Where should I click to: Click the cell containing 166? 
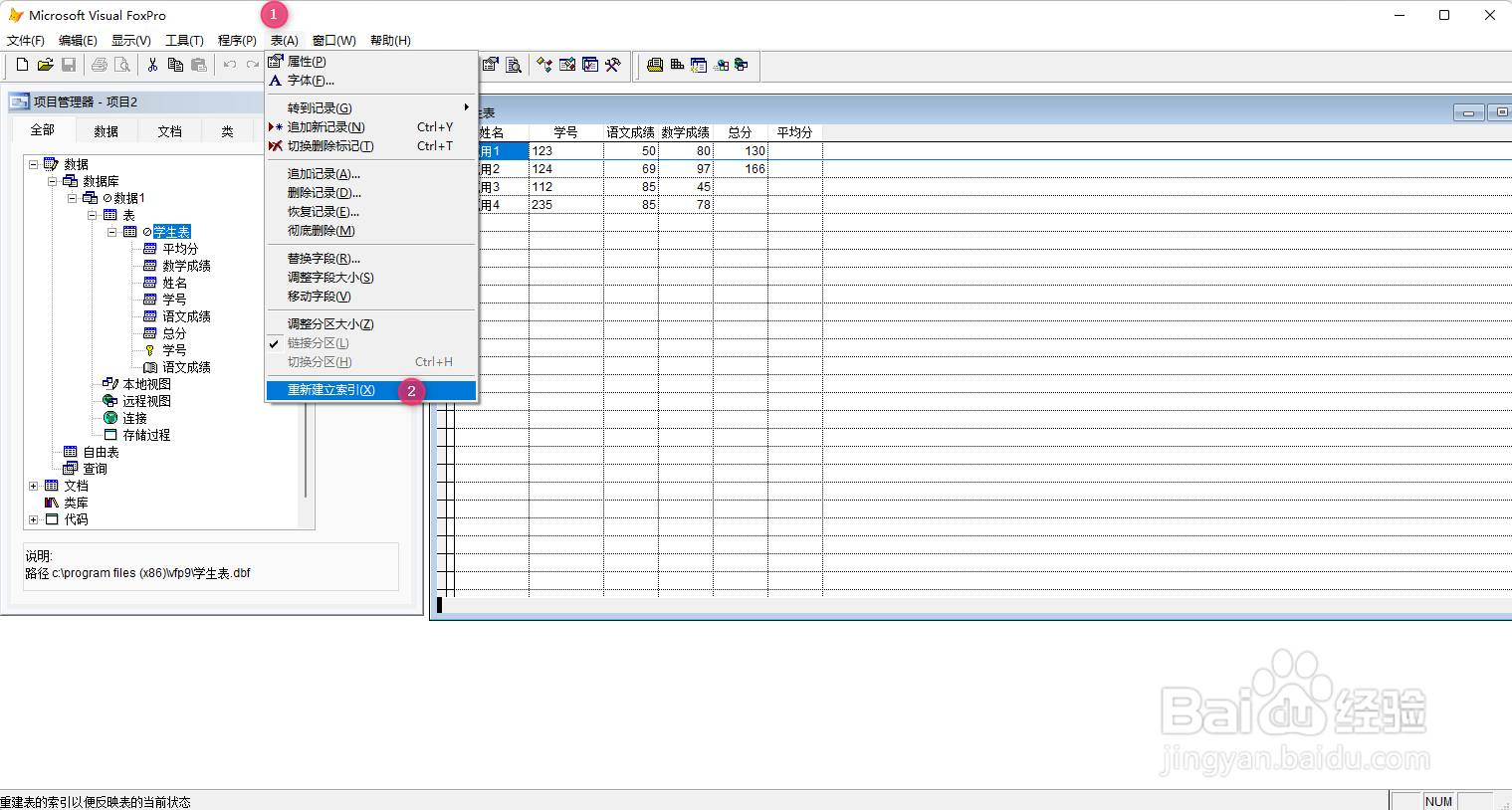click(x=741, y=169)
